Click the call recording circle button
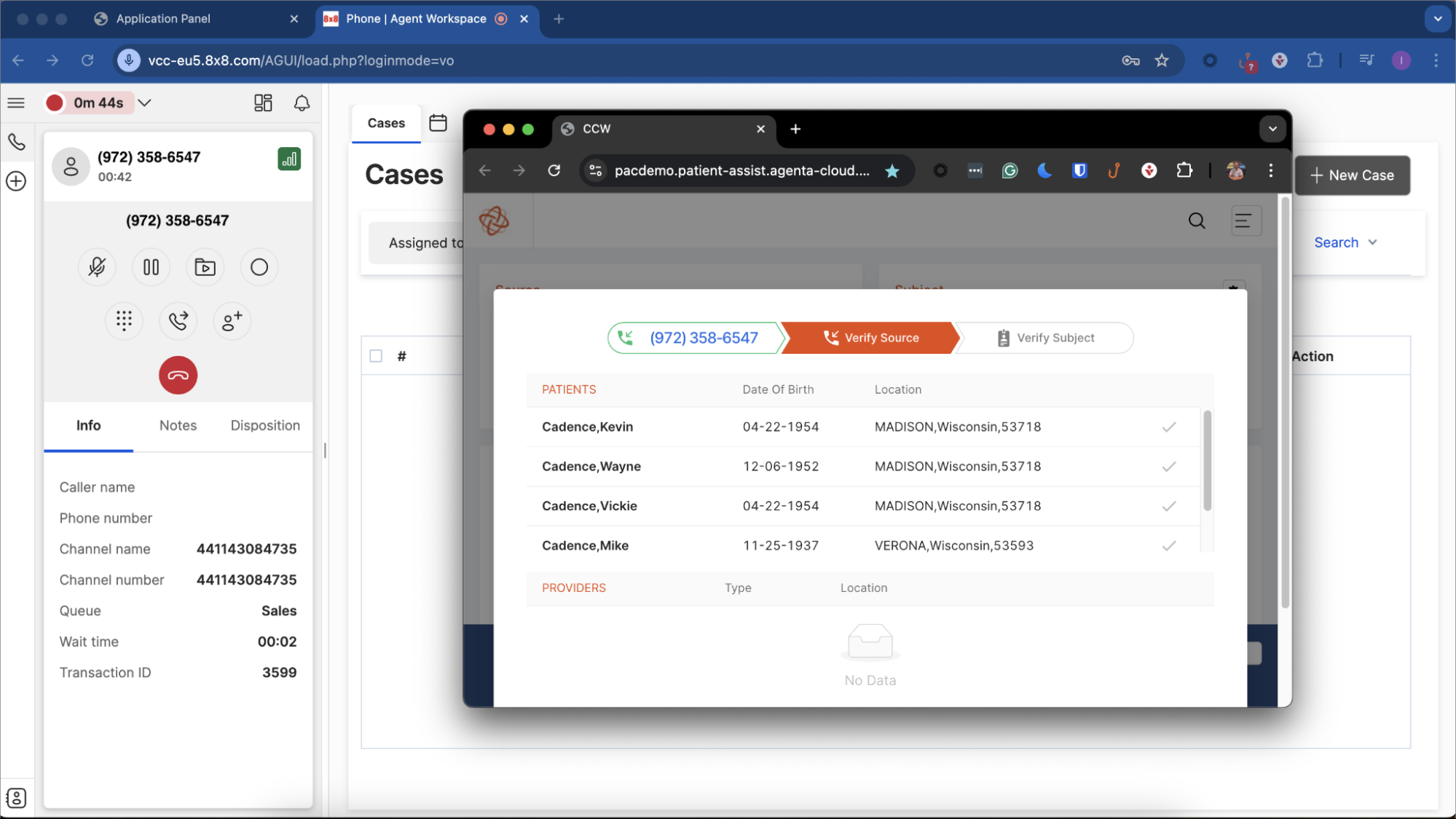 (259, 267)
